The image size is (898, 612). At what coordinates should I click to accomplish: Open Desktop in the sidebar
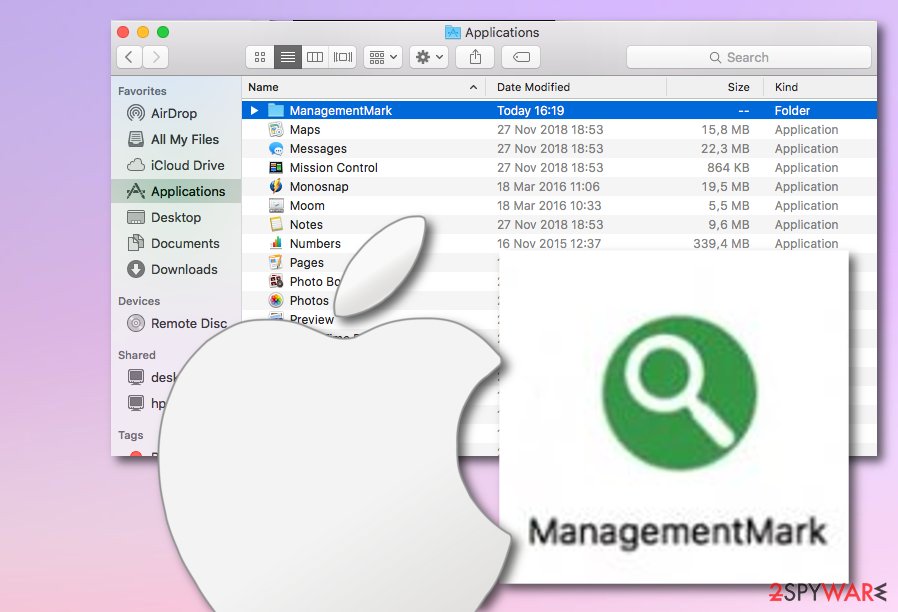pos(176,217)
